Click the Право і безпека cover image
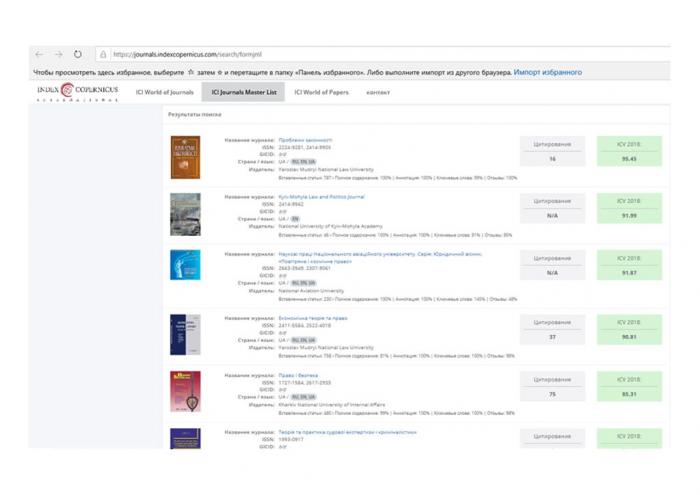 coord(185,392)
